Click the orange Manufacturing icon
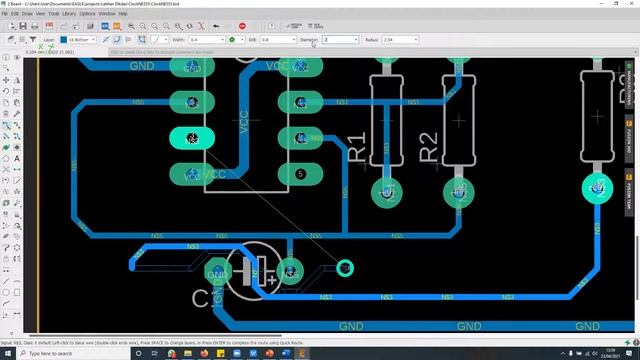This screenshot has height=360, width=640. (117, 26)
